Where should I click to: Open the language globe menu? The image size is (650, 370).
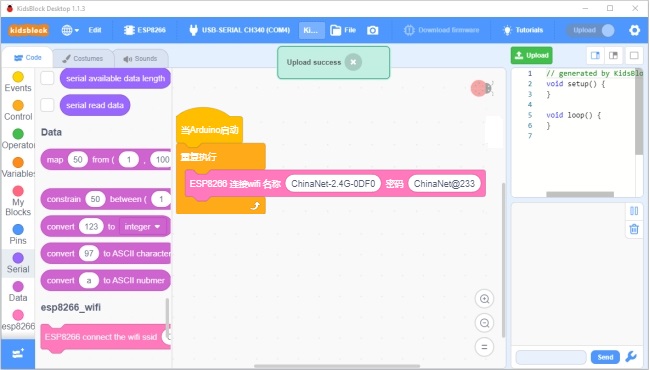pos(70,30)
